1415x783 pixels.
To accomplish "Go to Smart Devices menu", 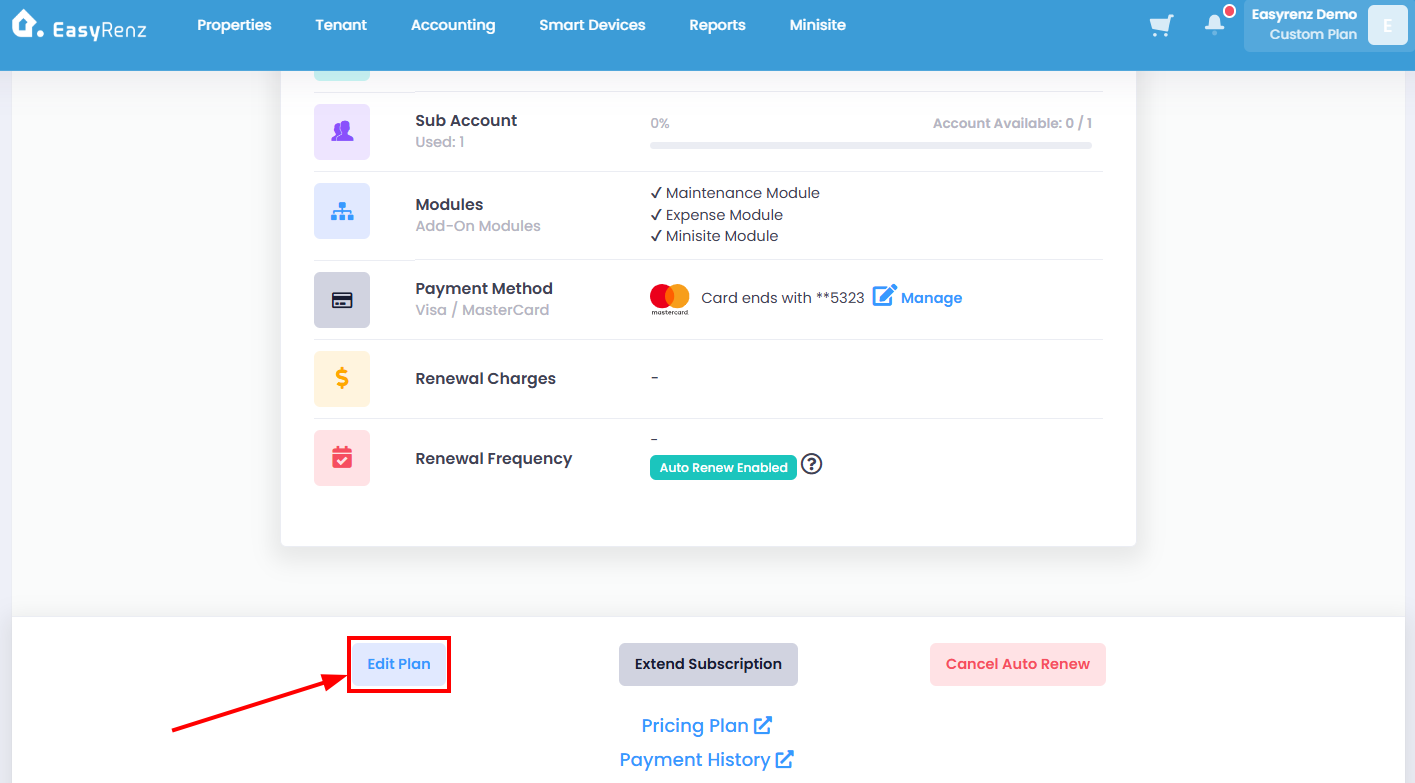I will [592, 25].
